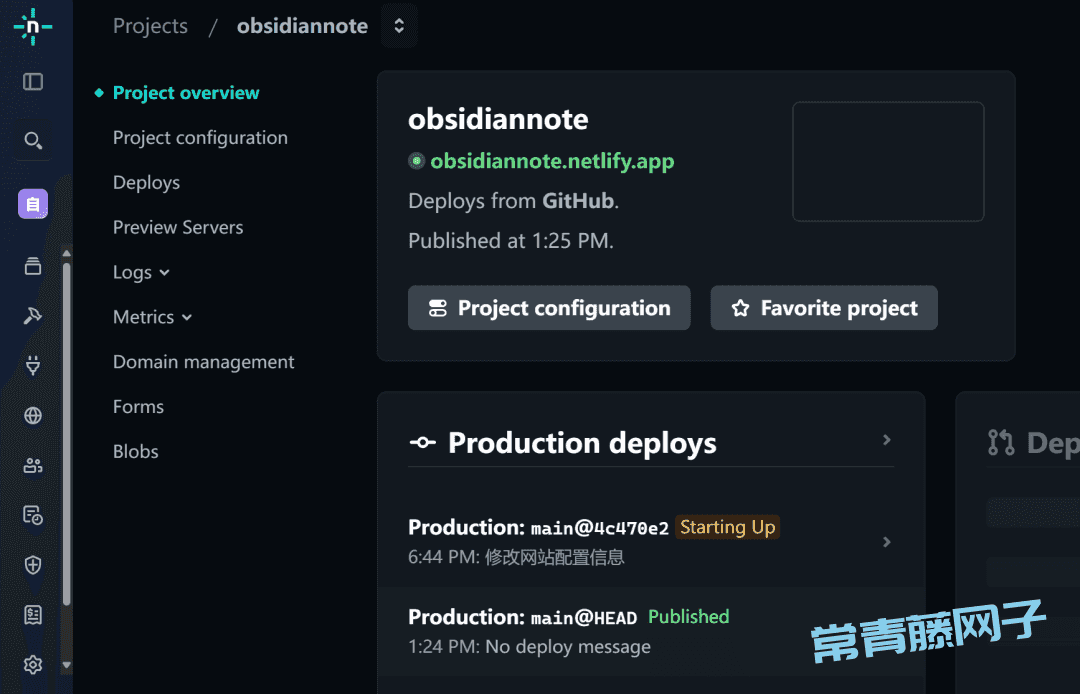Open the hammer builds sidebar icon

pyautogui.click(x=32, y=316)
